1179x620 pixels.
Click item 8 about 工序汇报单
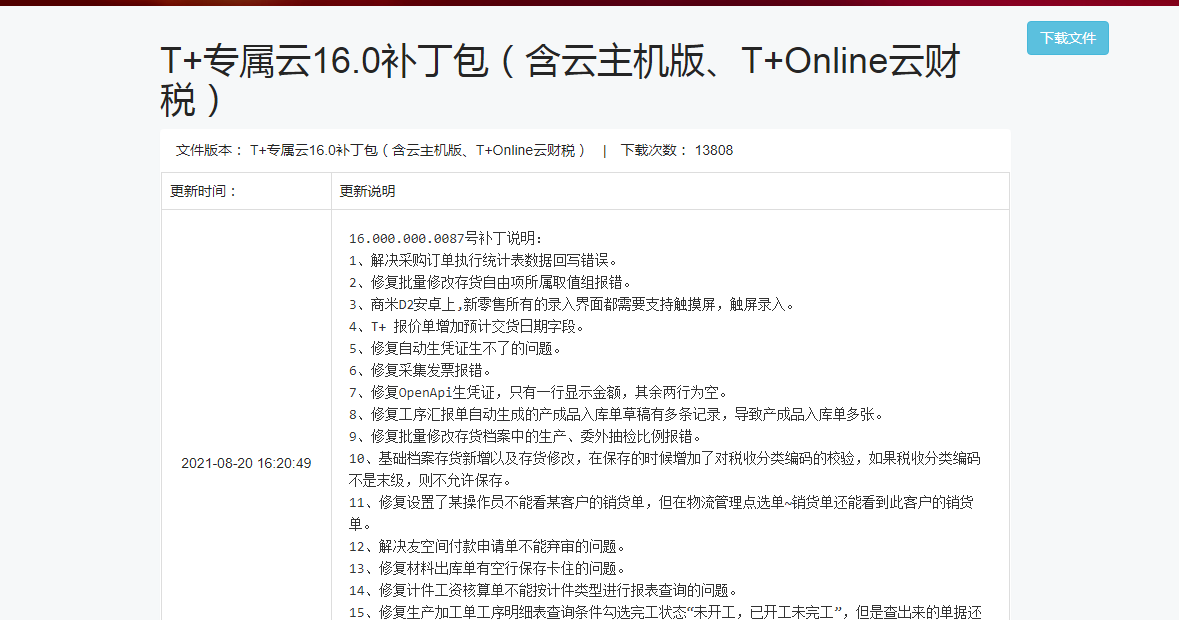(617, 414)
